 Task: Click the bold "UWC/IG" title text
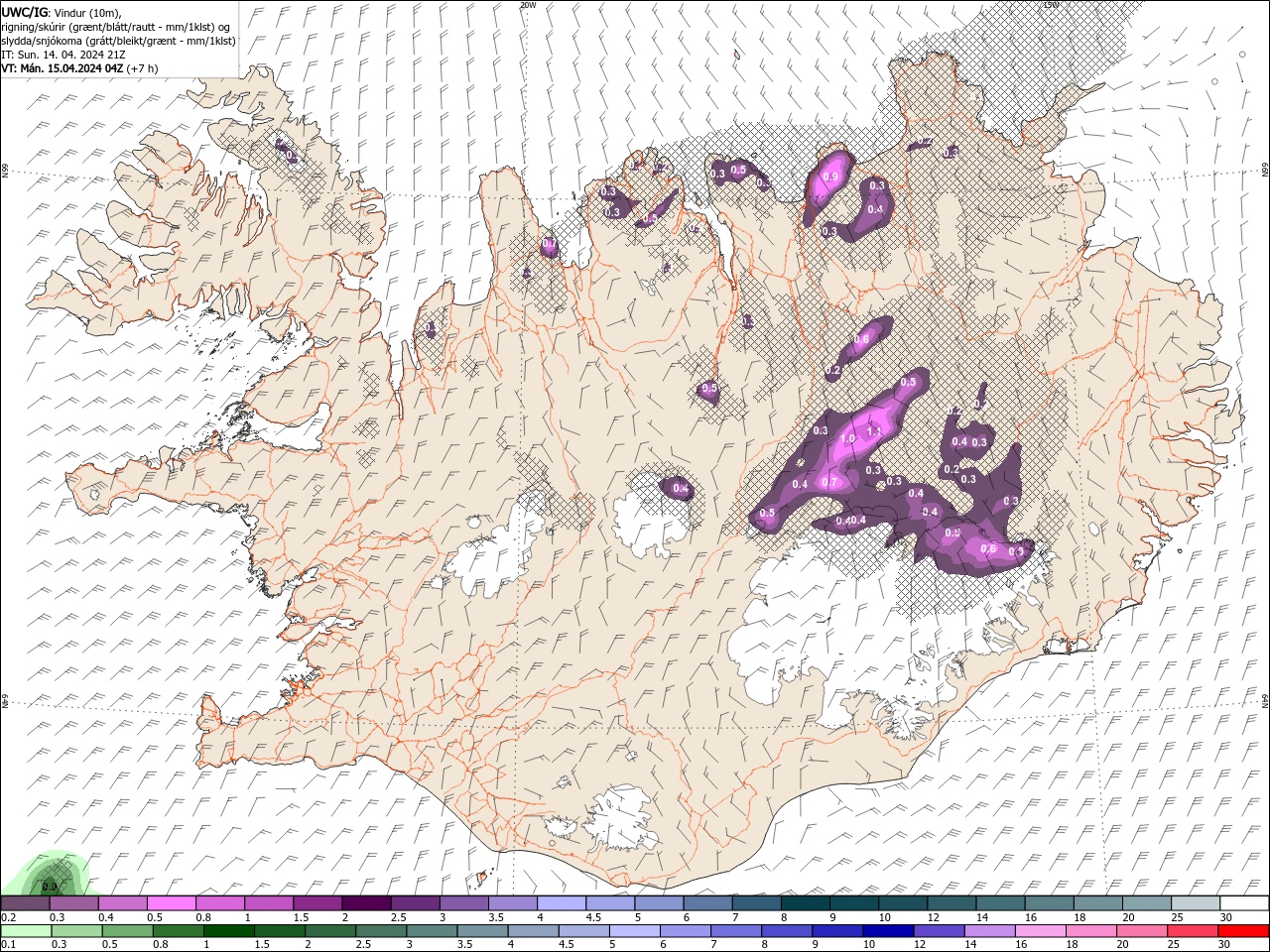(x=25, y=11)
